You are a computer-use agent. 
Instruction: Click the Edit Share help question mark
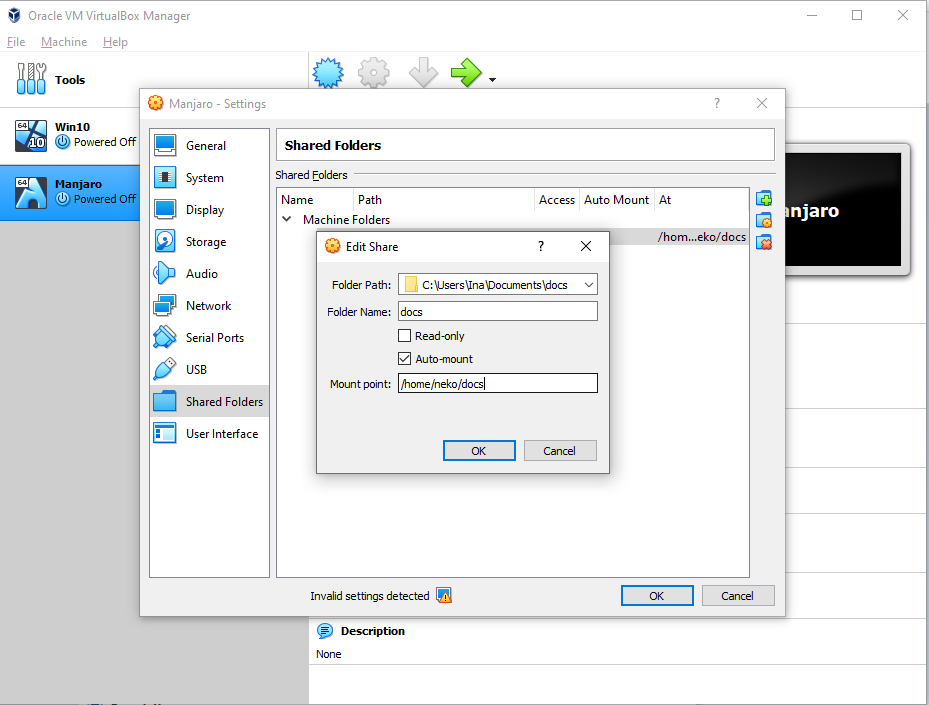coord(540,246)
